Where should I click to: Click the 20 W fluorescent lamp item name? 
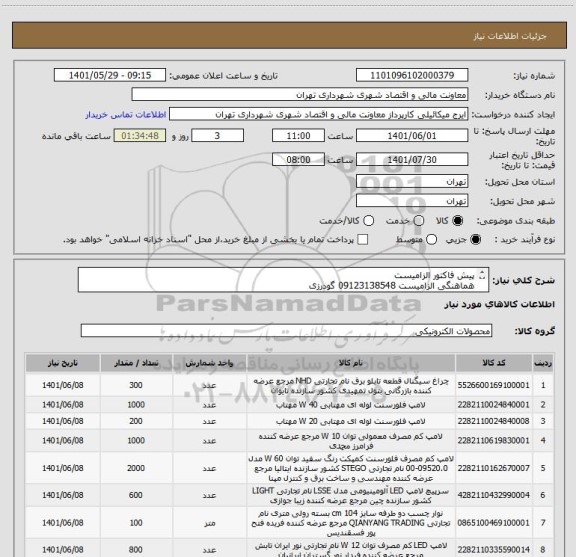pos(351,421)
